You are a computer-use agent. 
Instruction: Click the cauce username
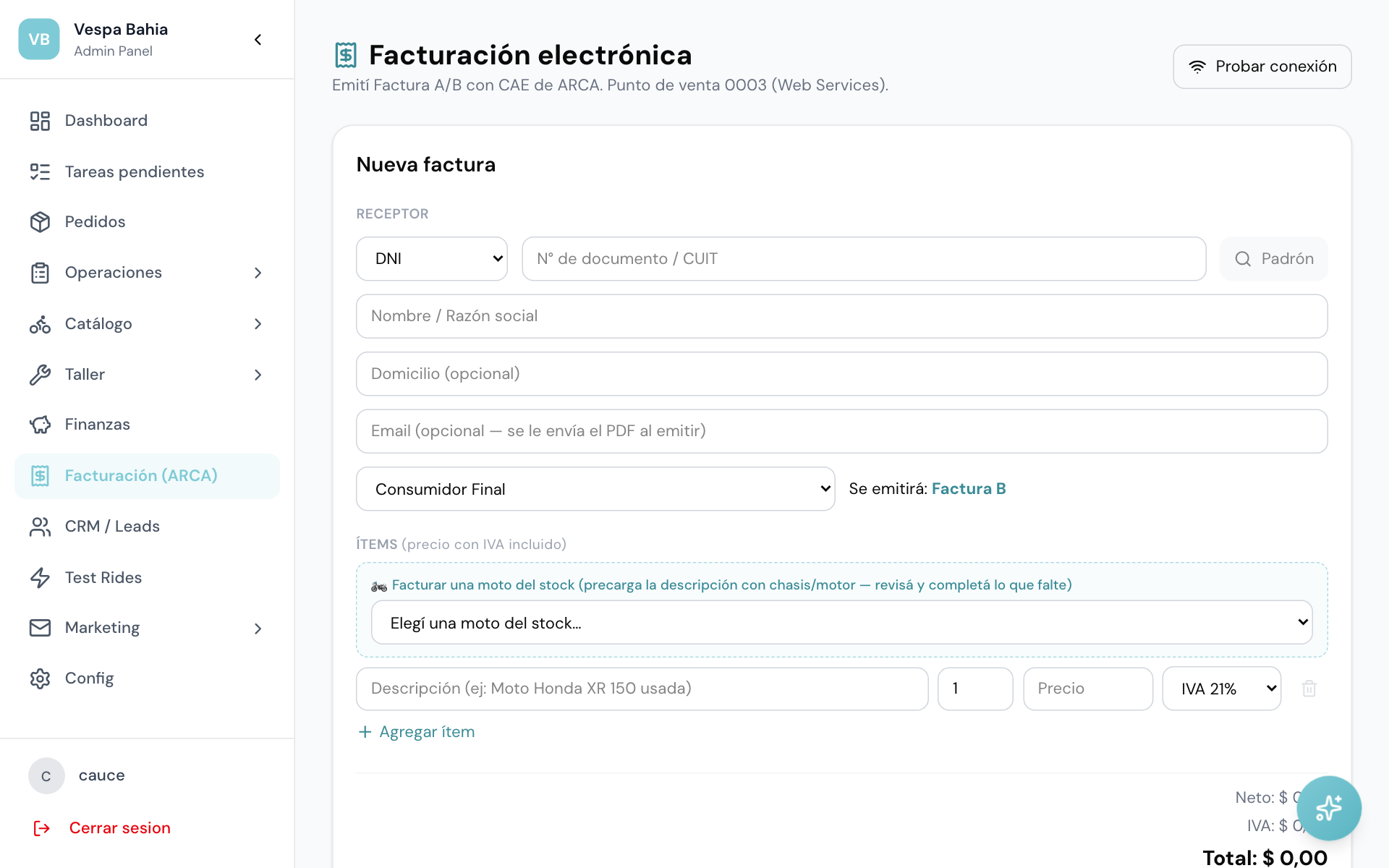[x=101, y=775]
